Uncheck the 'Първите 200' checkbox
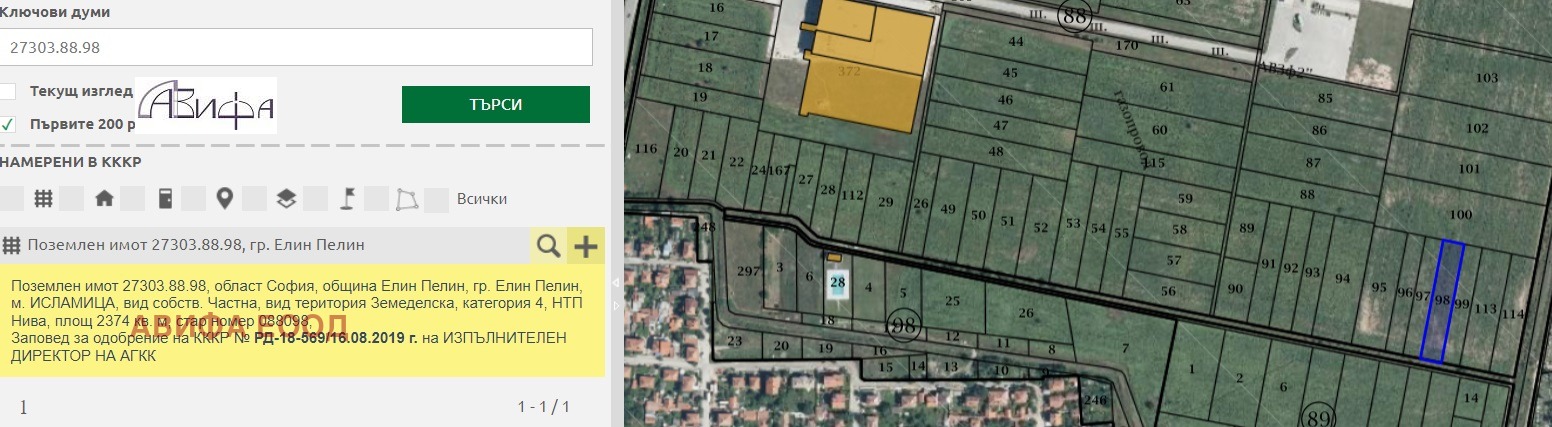 8,124
